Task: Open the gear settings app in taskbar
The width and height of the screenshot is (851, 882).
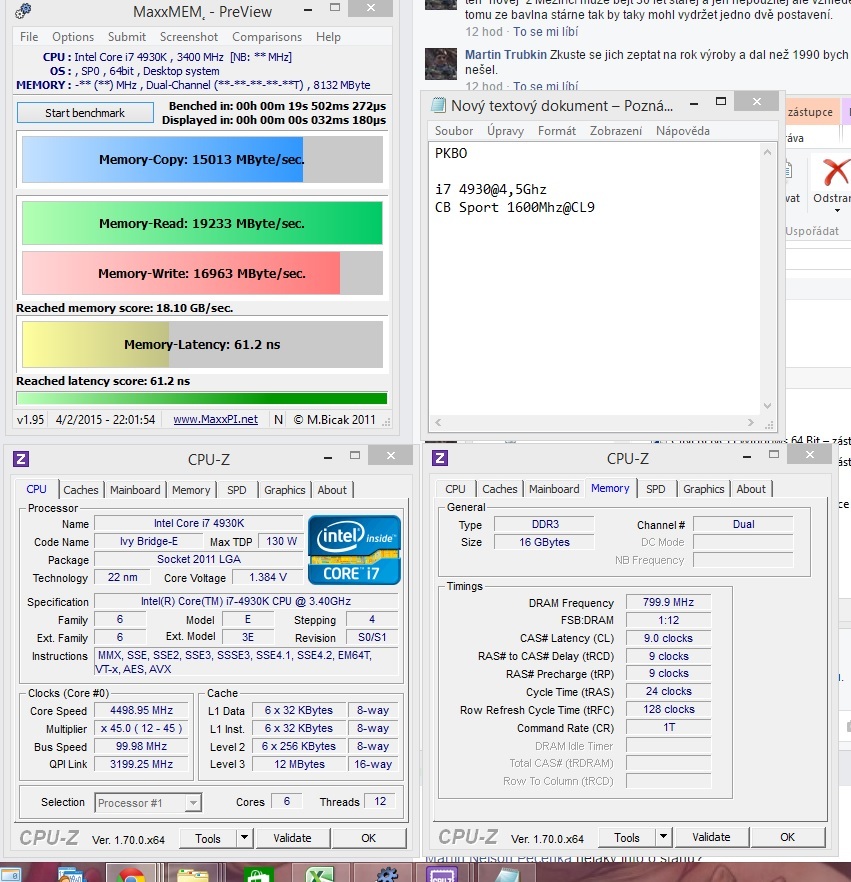Action: pyautogui.click(x=387, y=874)
